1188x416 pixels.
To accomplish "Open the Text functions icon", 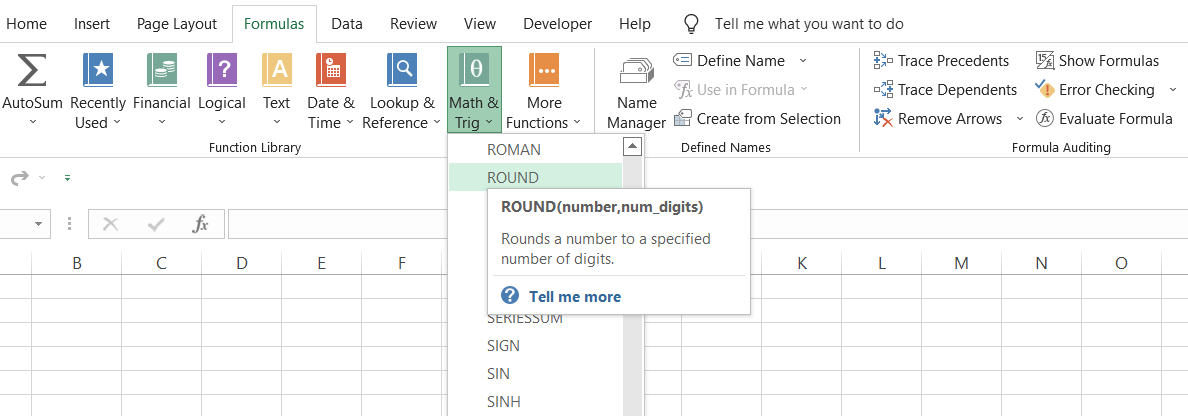I will 276,72.
